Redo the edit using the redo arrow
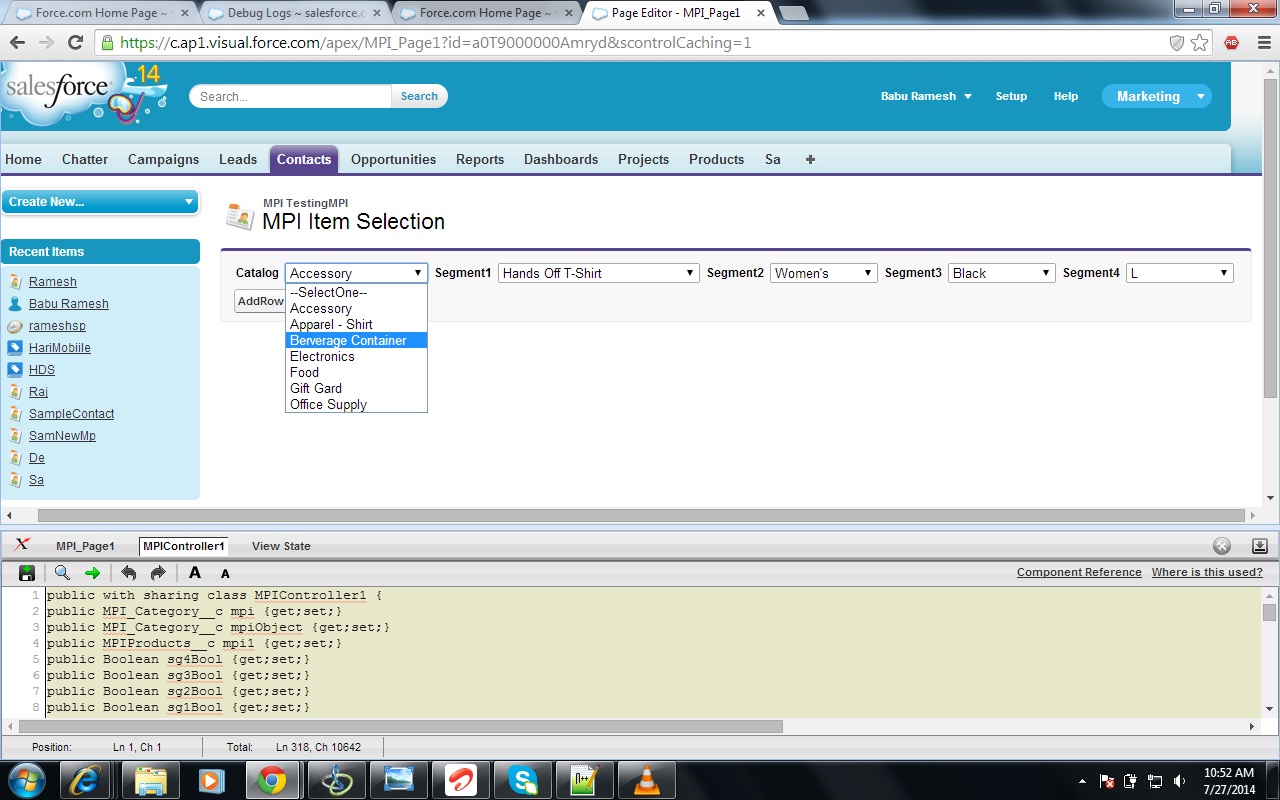Viewport: 1280px width, 800px height. point(158,573)
